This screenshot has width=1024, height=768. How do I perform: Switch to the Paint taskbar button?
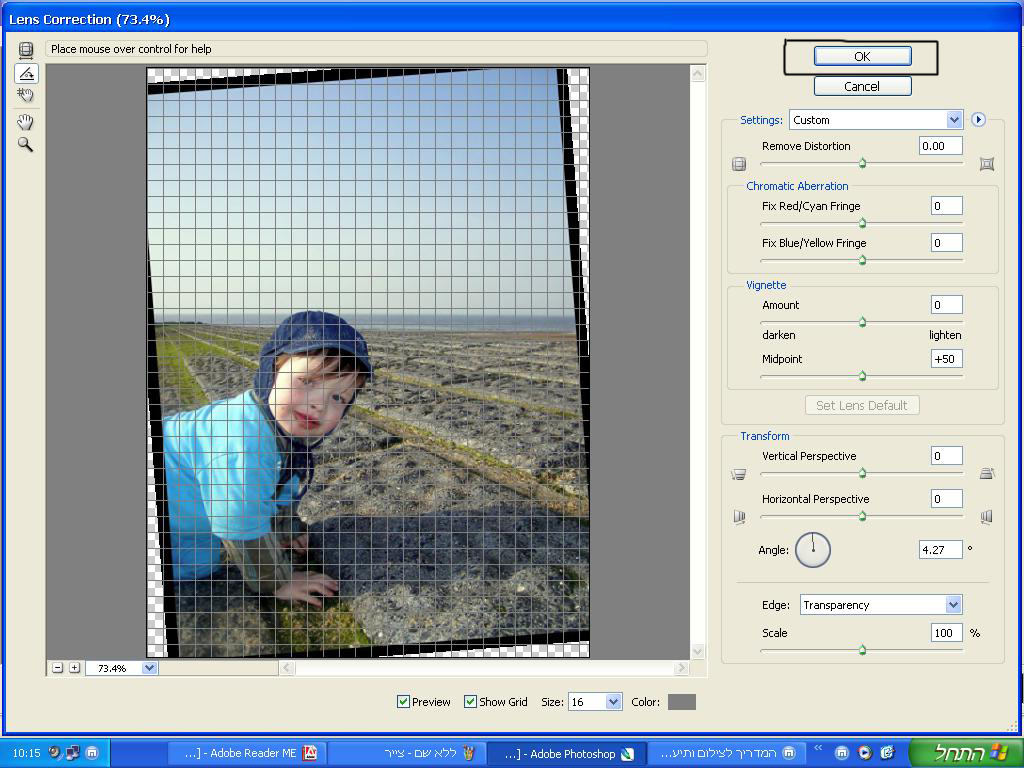click(407, 754)
